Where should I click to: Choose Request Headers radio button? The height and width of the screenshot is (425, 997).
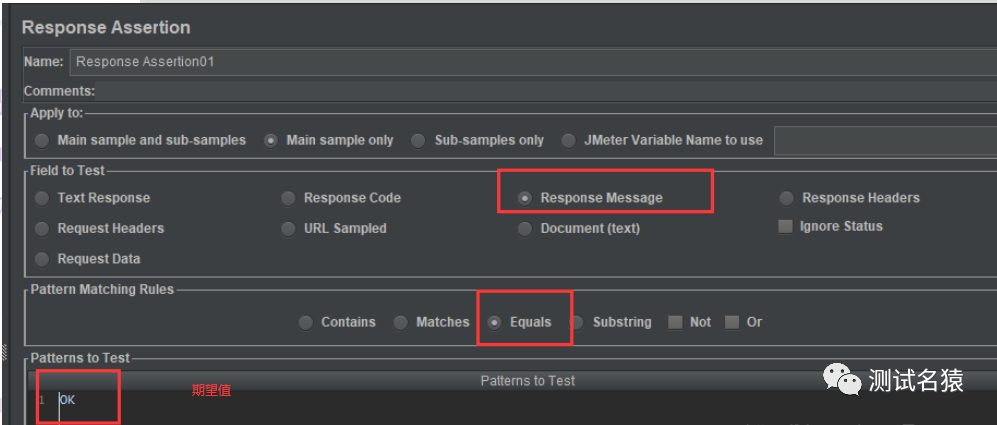pyautogui.click(x=42, y=229)
